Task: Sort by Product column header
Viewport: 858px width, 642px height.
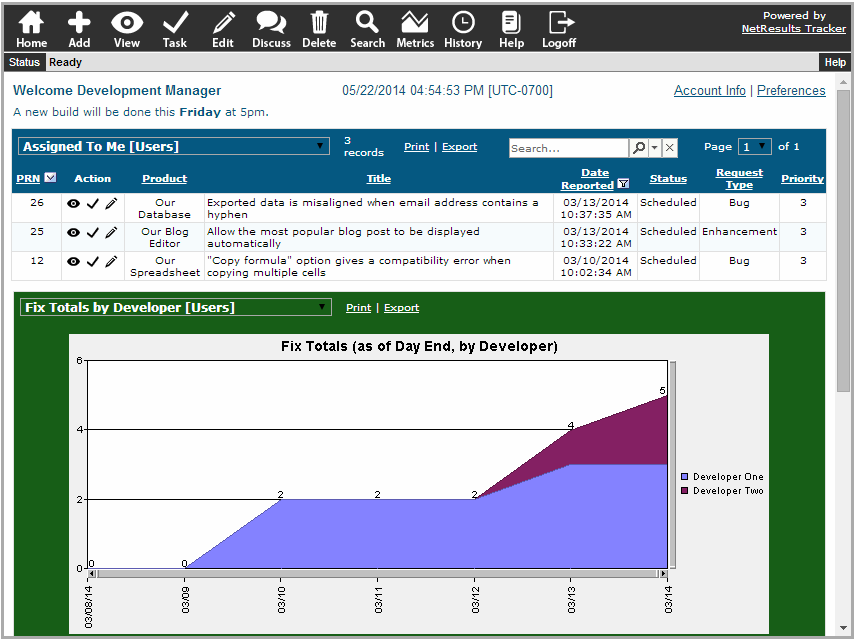Action: coord(165,178)
